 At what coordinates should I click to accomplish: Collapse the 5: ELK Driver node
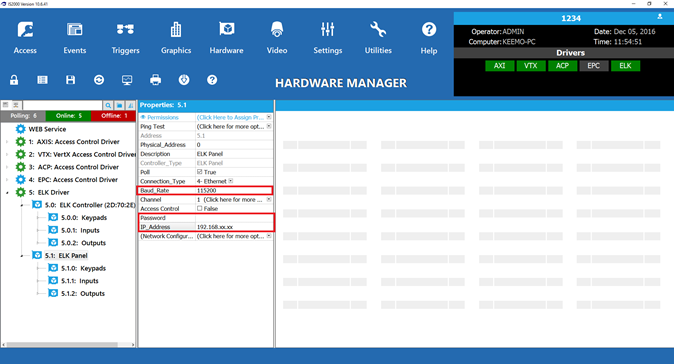click(7, 193)
